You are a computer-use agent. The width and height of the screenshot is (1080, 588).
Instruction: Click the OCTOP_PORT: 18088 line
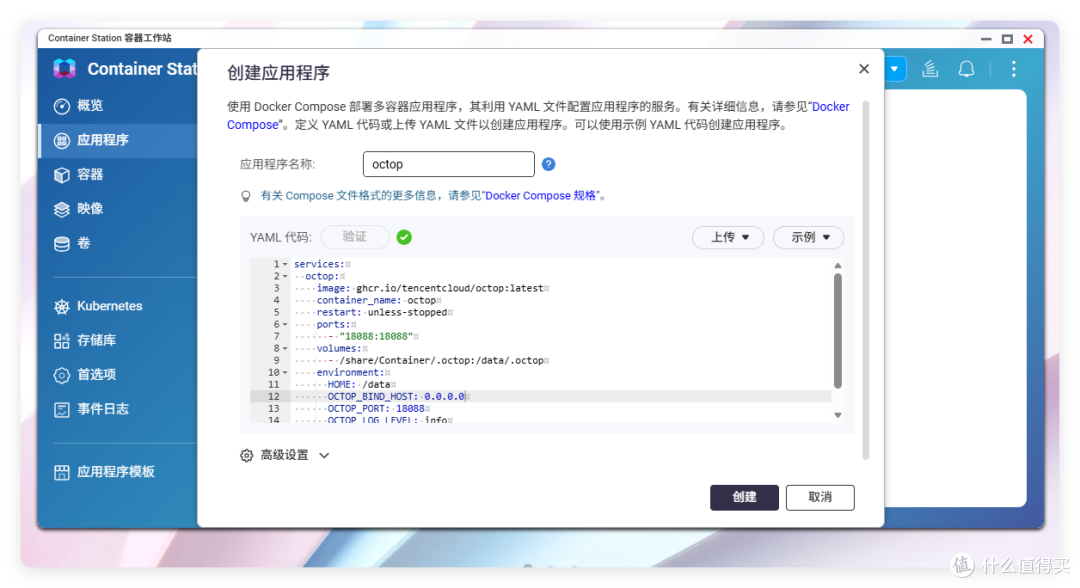(x=376, y=408)
